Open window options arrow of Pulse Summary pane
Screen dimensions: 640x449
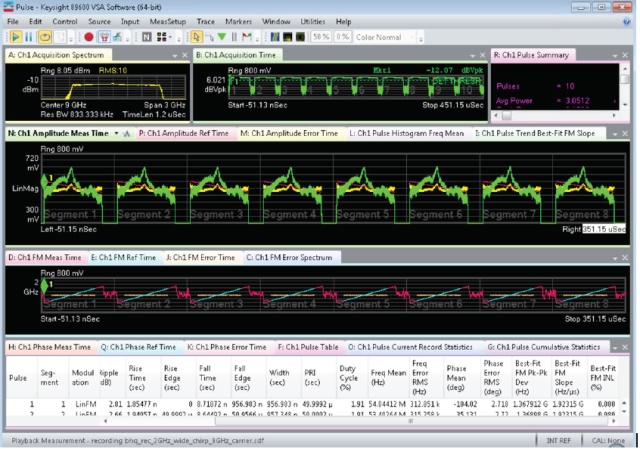point(615,56)
